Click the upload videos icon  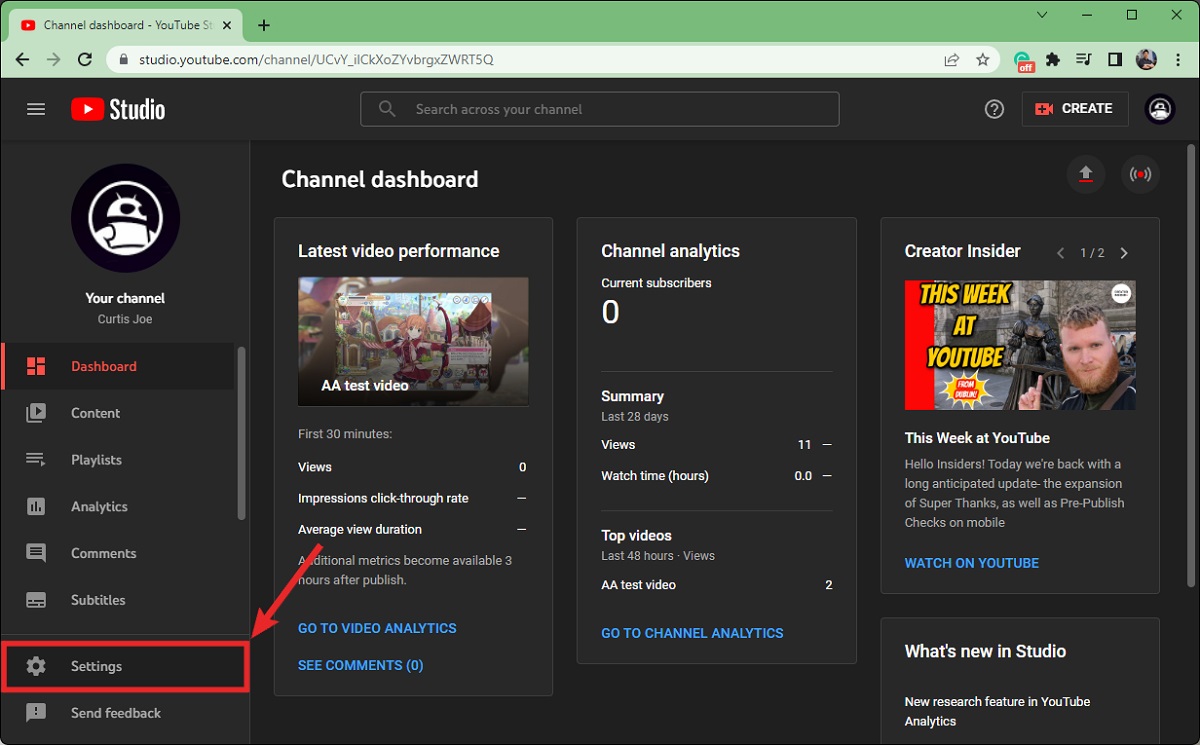coord(1086,174)
